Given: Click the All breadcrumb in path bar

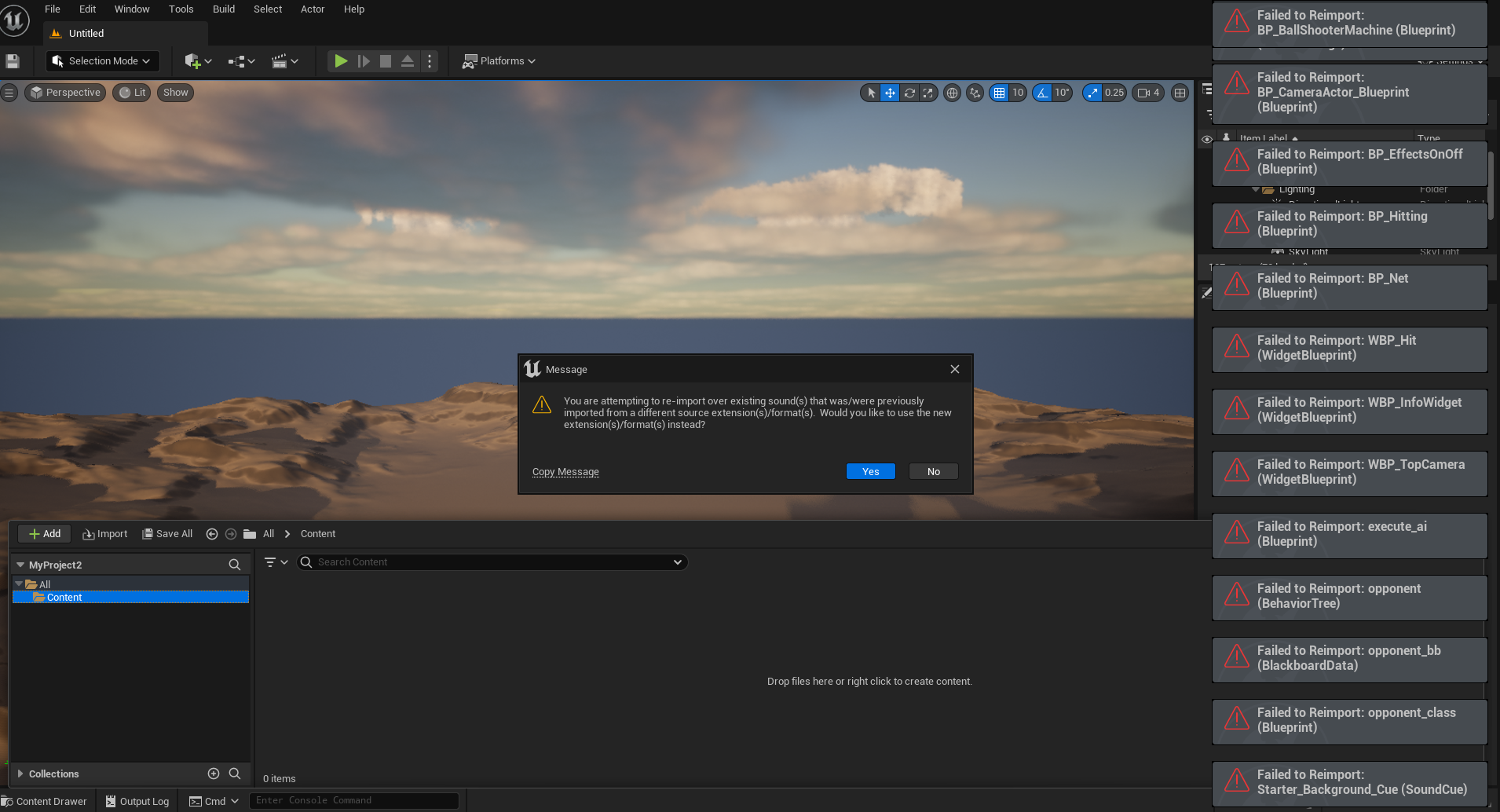Looking at the screenshot, I should point(269,534).
